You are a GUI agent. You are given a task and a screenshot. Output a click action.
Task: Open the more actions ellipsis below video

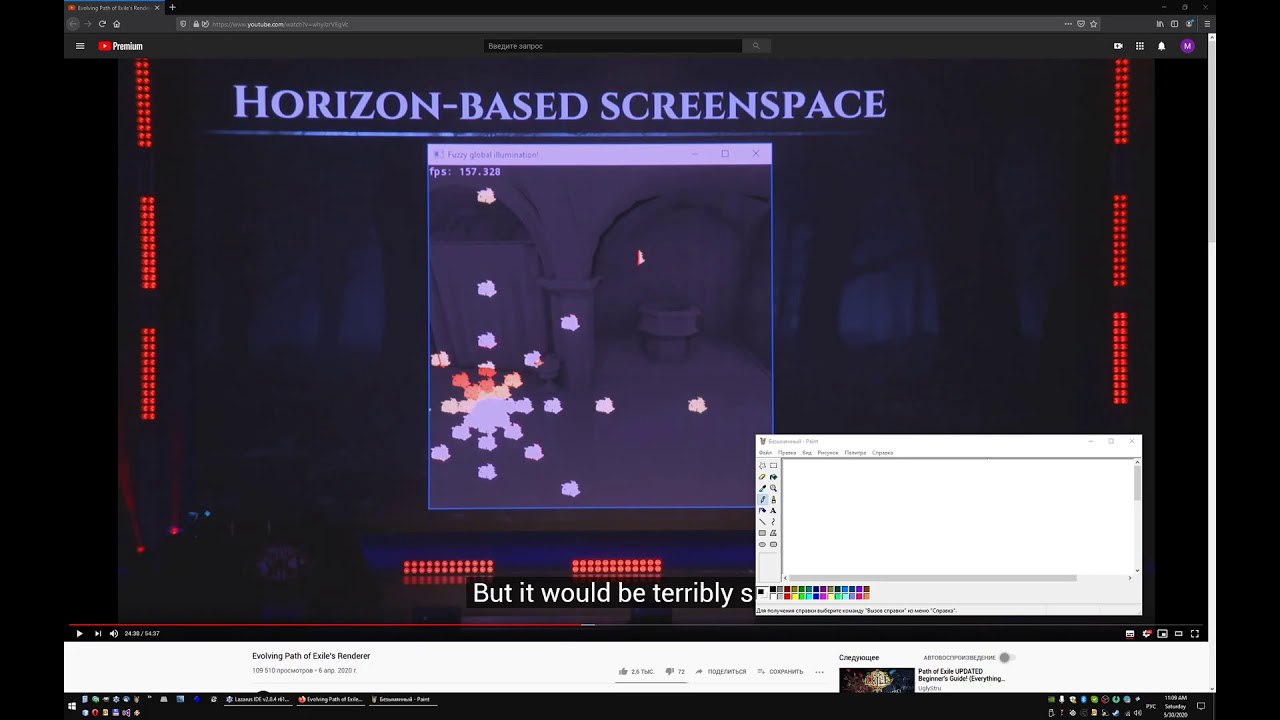point(820,672)
